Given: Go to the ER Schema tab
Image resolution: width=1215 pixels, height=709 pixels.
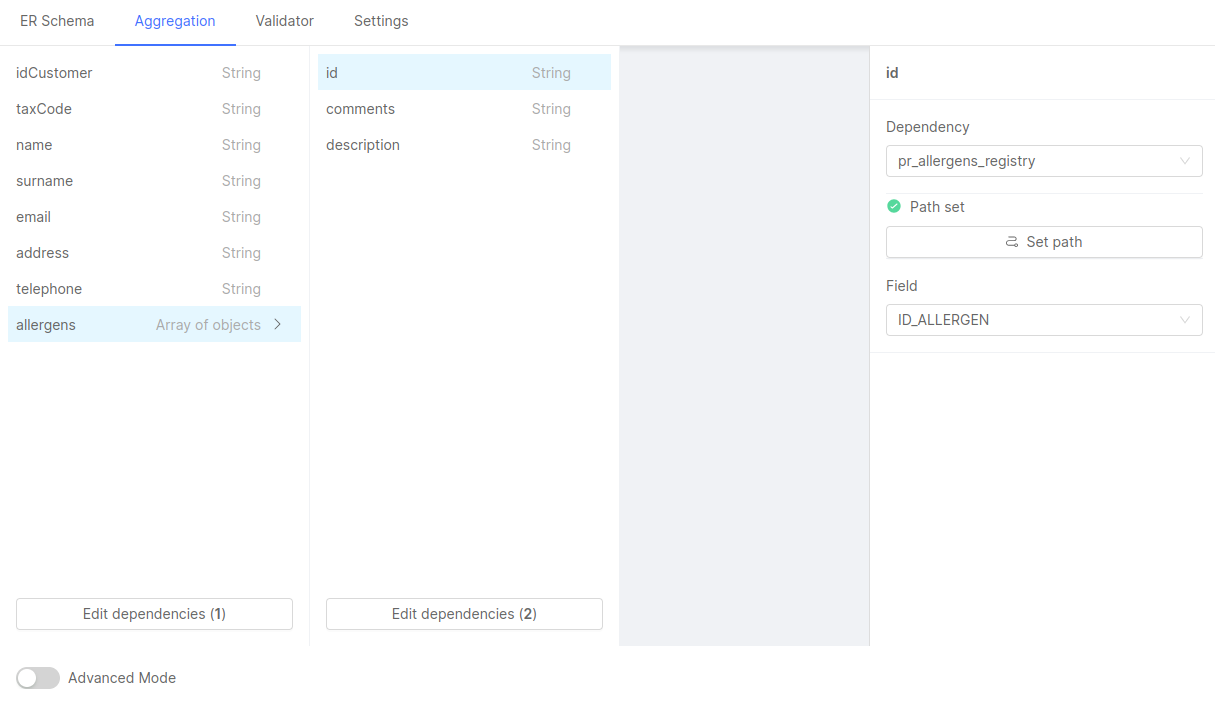Looking at the screenshot, I should tap(56, 21).
